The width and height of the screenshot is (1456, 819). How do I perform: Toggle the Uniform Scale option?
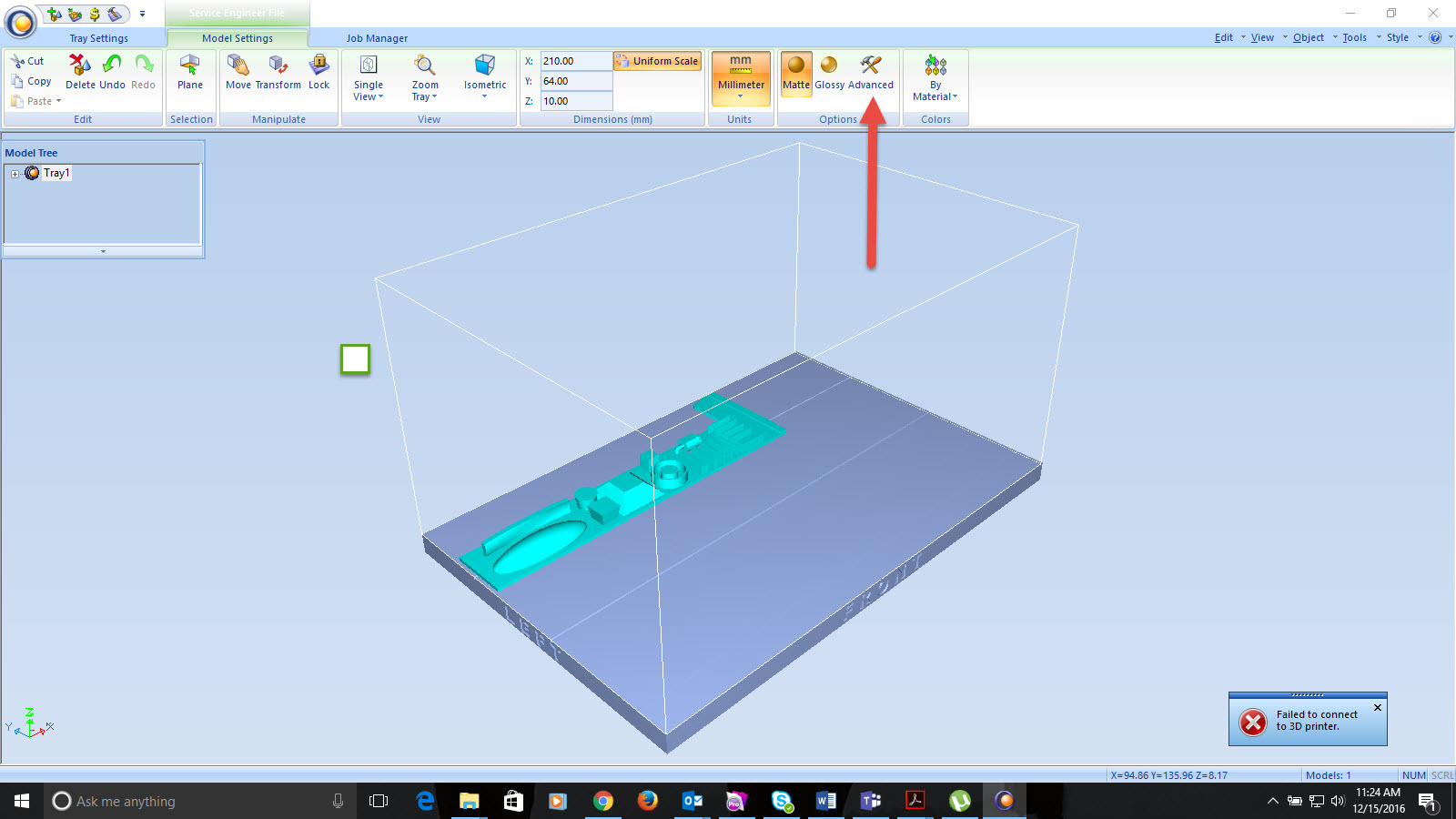pyautogui.click(x=657, y=61)
